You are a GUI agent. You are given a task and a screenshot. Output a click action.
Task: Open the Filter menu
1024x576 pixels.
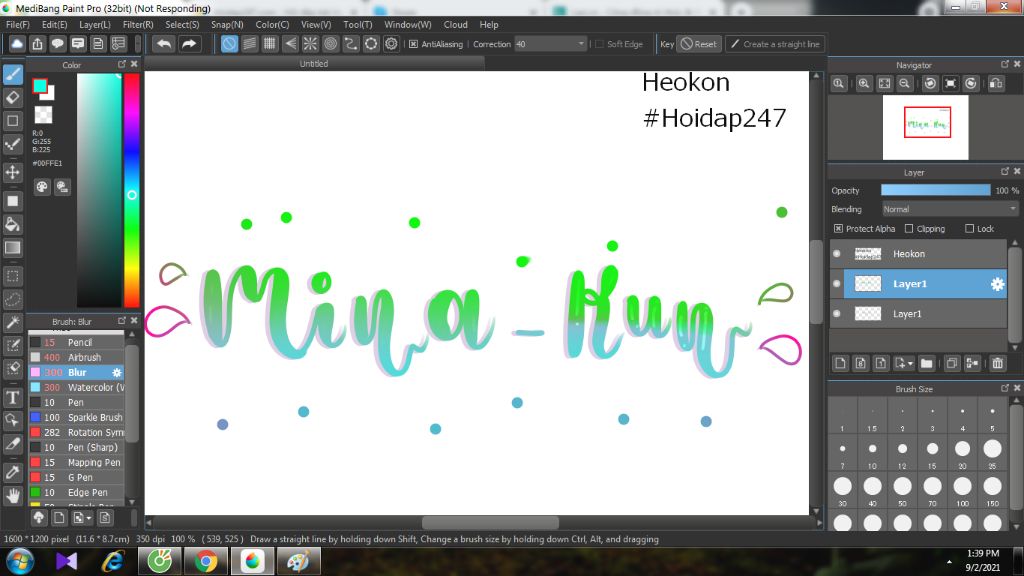tap(138, 24)
